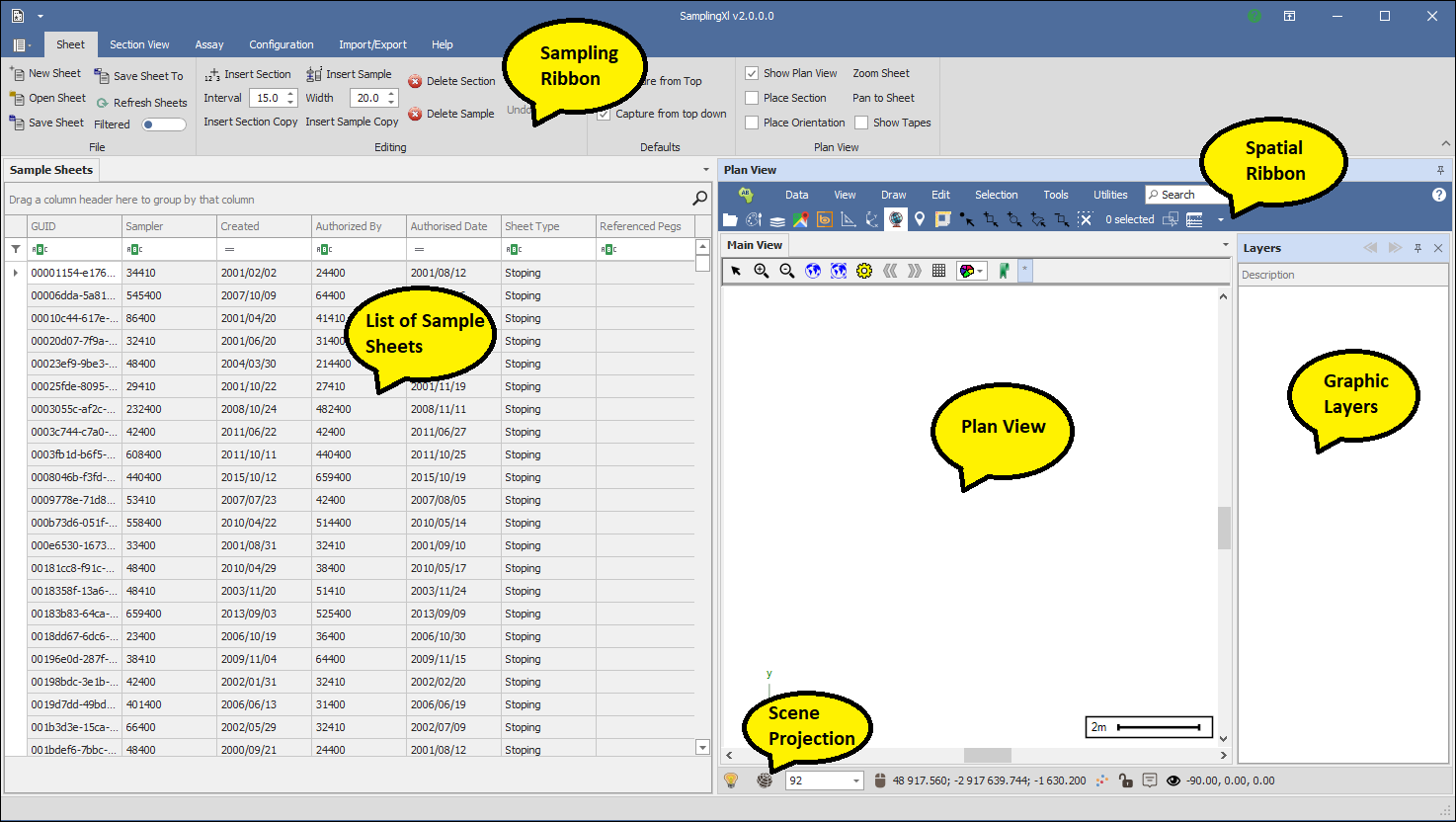This screenshot has height=822, width=1456.
Task: Click the open folder icon in spatial ribbon
Action: point(730,219)
